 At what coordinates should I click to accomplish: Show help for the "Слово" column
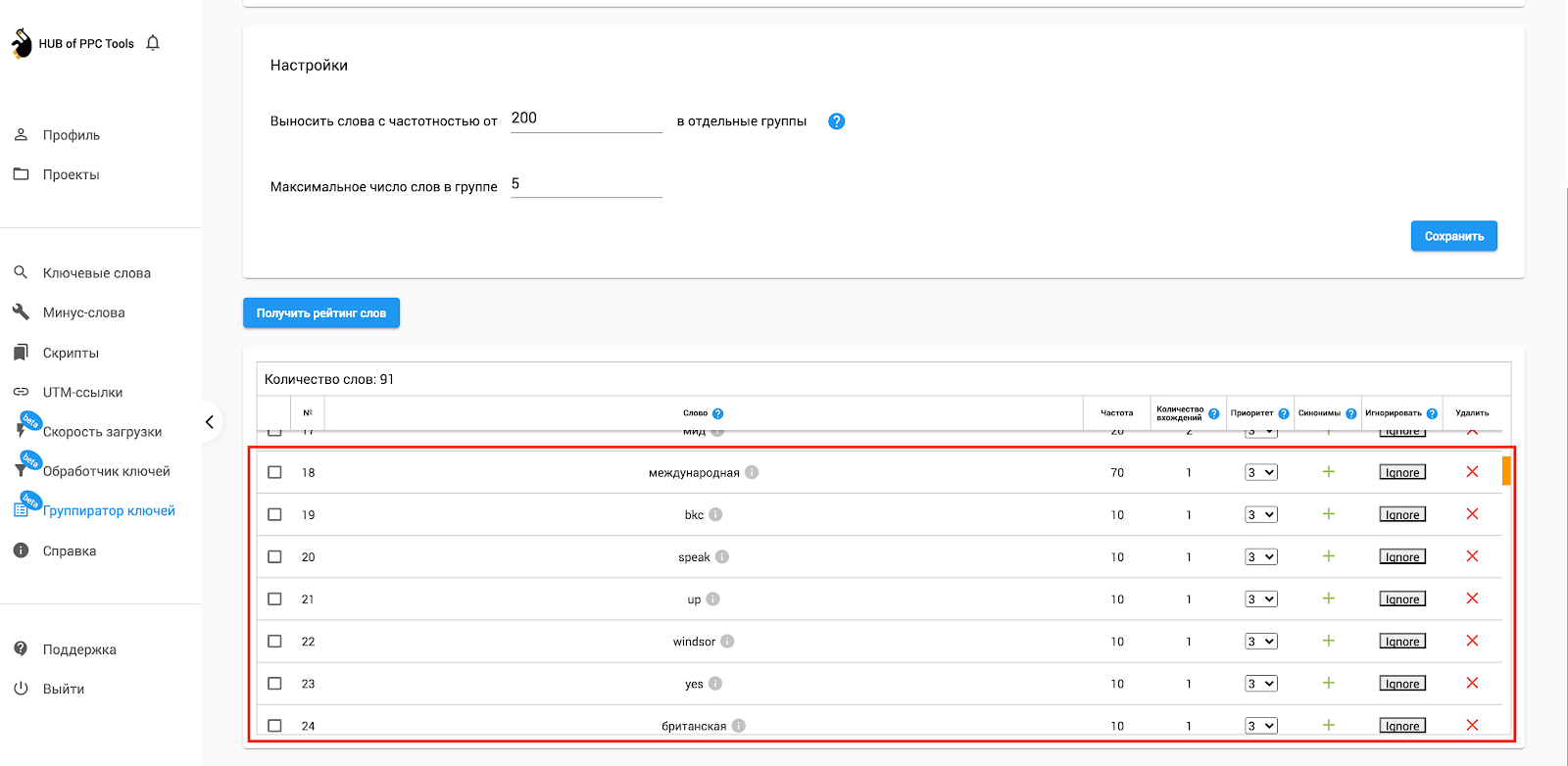717,413
